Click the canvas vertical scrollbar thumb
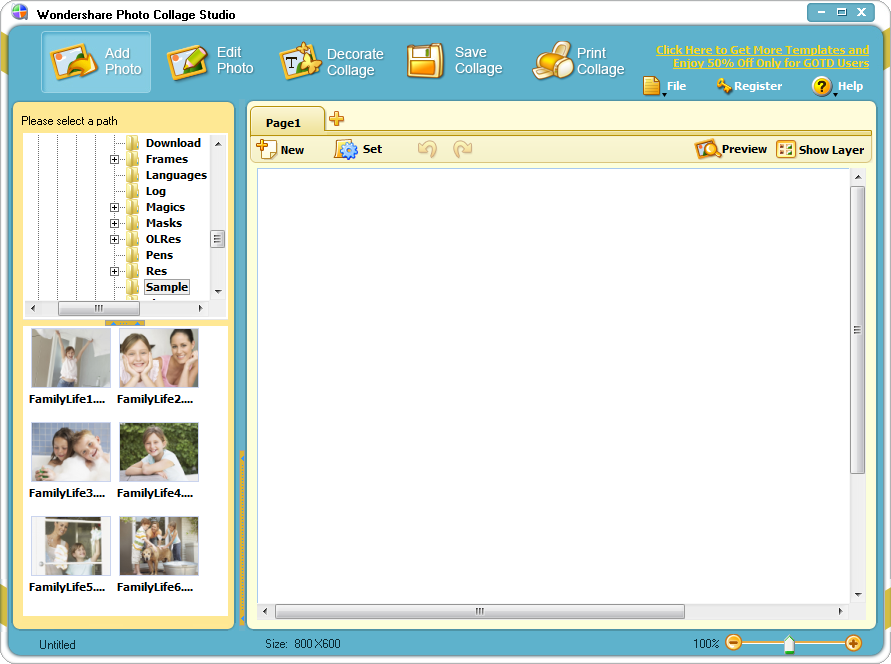The width and height of the screenshot is (891, 664). pyautogui.click(x=857, y=329)
